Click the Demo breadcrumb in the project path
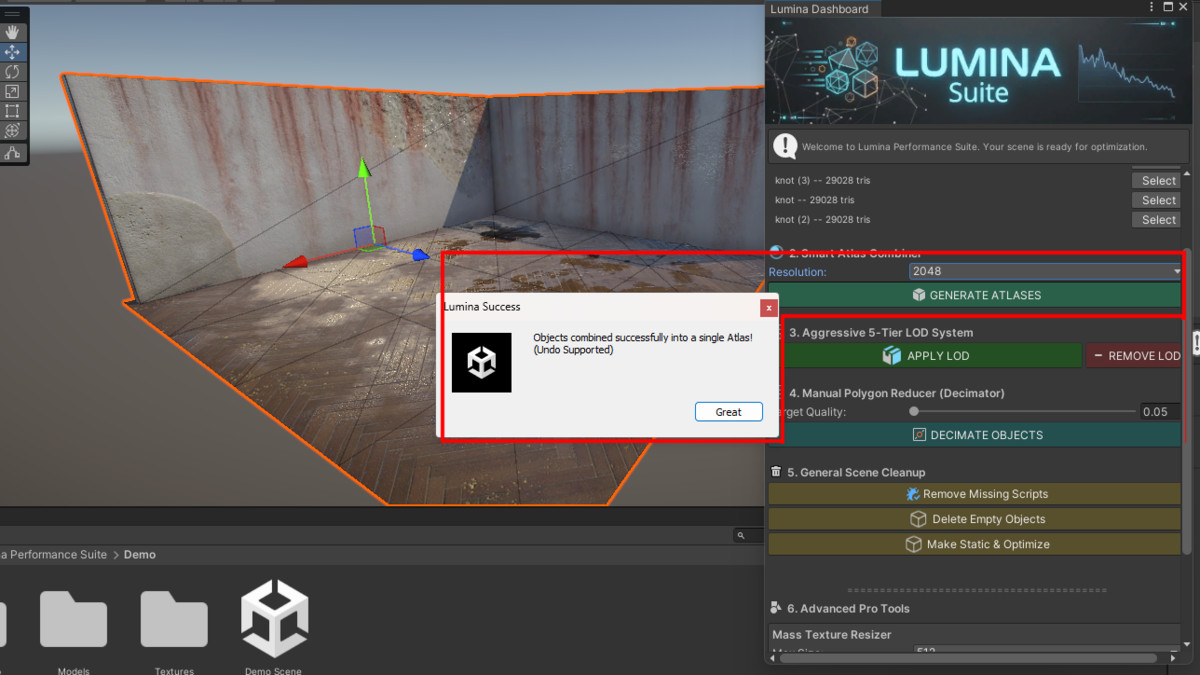The image size is (1200, 675). [140, 555]
